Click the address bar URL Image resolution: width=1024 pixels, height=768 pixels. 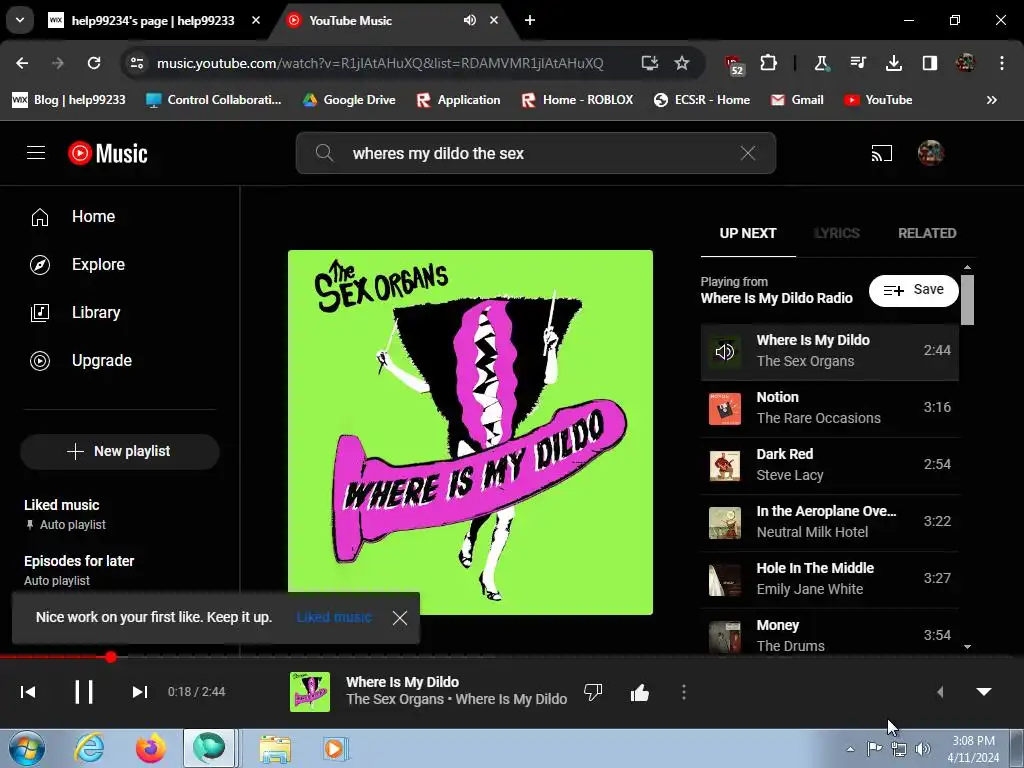[380, 63]
